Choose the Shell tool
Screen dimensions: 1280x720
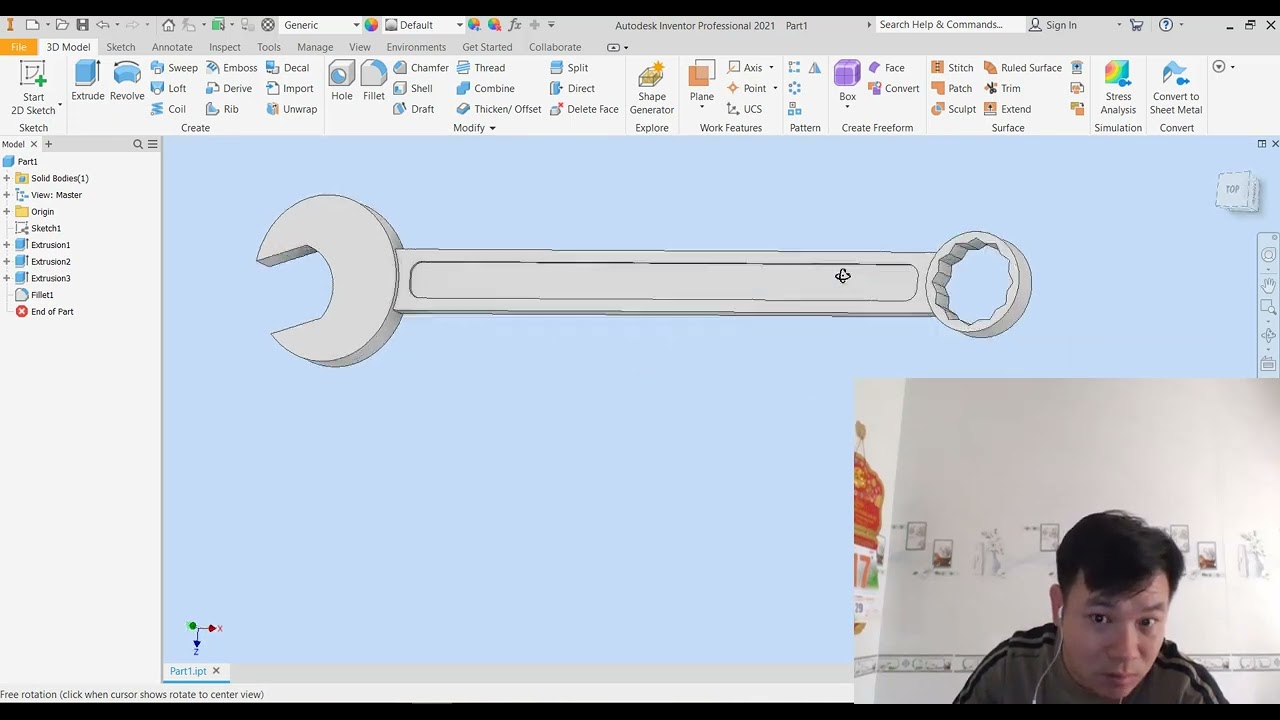coord(412,88)
